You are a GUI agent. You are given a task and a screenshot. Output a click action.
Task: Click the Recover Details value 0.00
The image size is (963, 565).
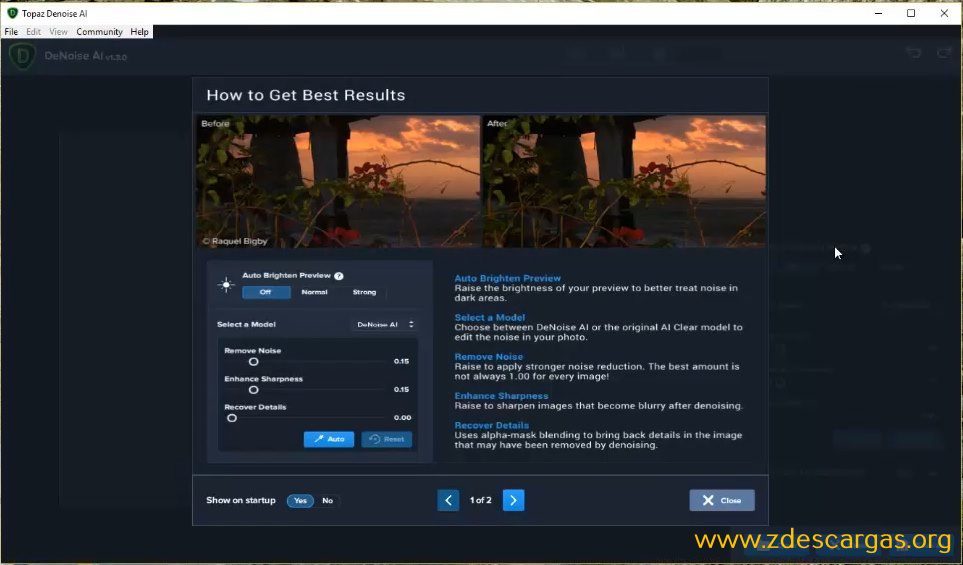coord(402,418)
